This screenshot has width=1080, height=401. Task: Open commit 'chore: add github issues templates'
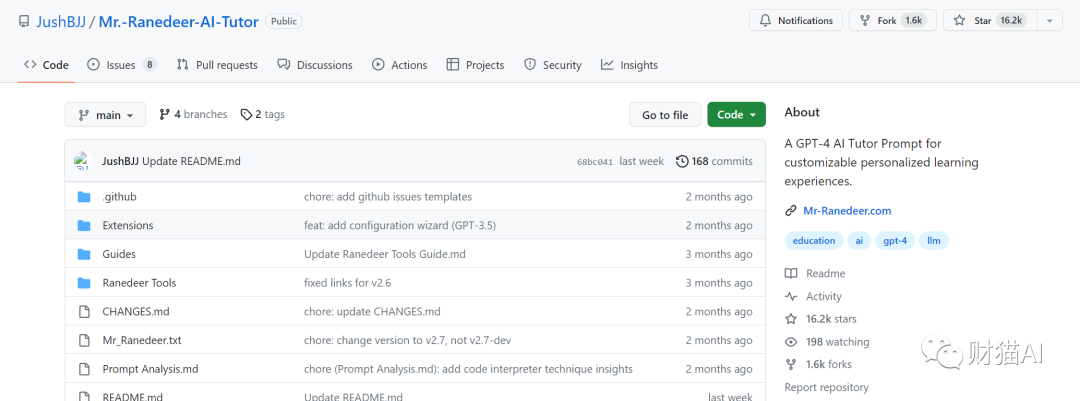click(x=388, y=197)
